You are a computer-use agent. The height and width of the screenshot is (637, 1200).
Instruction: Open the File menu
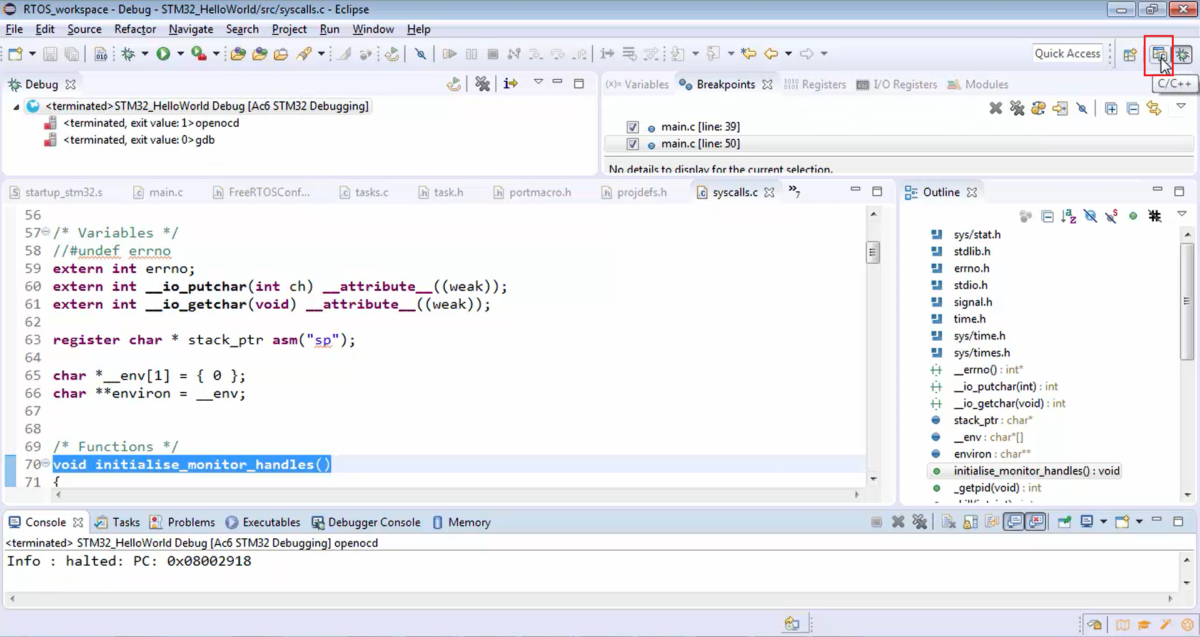tap(14, 29)
